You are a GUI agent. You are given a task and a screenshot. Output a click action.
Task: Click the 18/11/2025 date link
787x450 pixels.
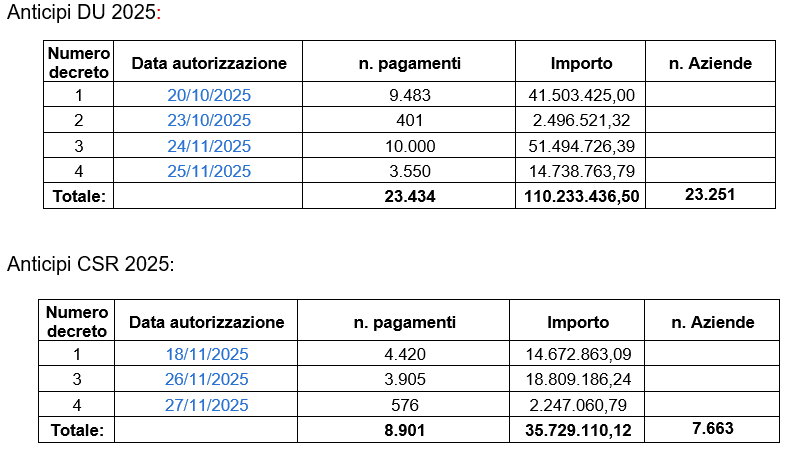pos(207,354)
